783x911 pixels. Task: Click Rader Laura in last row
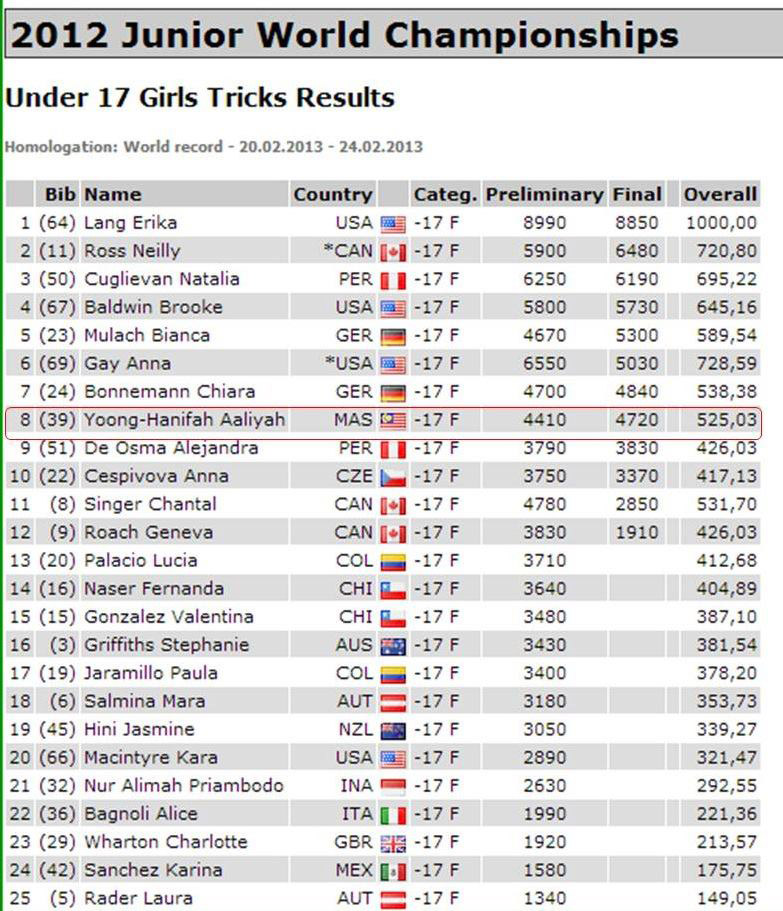[138, 898]
